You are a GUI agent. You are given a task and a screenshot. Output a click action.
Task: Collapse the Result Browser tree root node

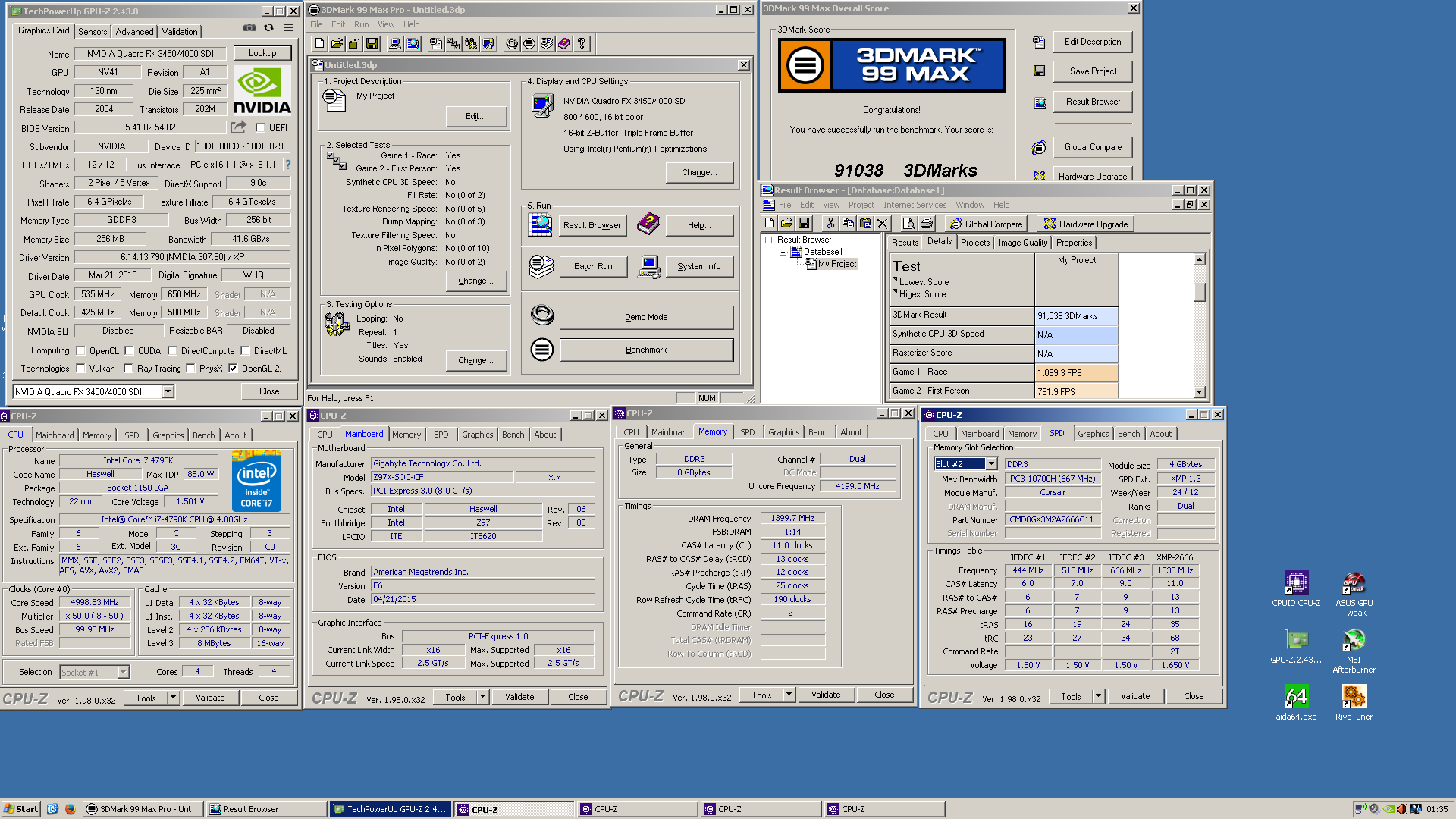(768, 240)
